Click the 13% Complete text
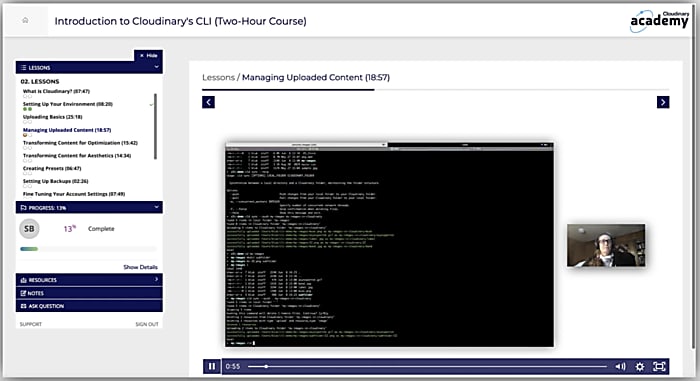Viewport: 700px width, 381px height. pos(89,229)
